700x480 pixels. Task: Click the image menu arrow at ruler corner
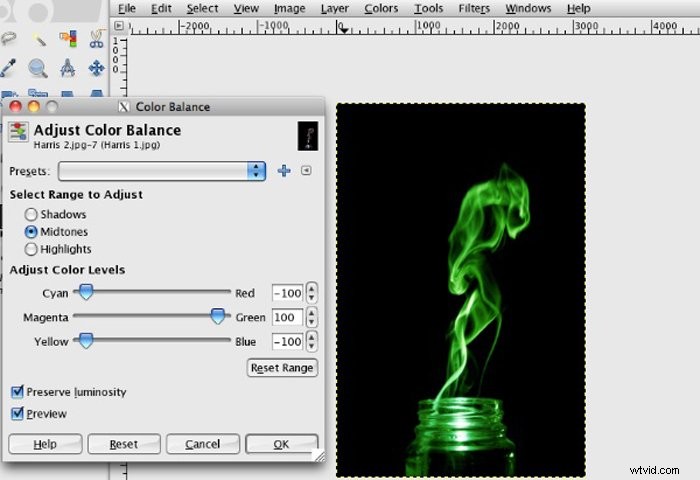pyautogui.click(x=119, y=26)
